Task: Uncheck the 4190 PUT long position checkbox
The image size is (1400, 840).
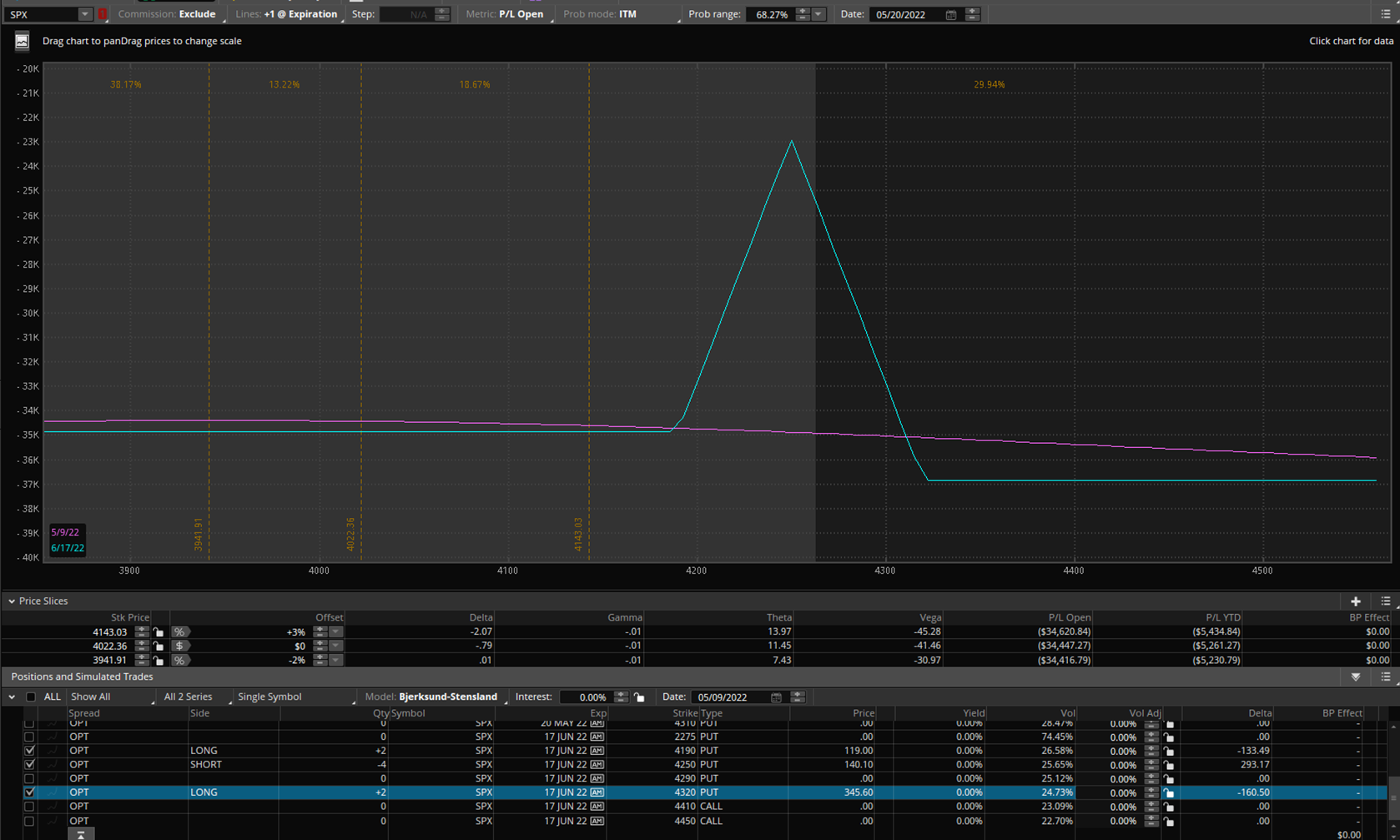Action: pyautogui.click(x=29, y=751)
